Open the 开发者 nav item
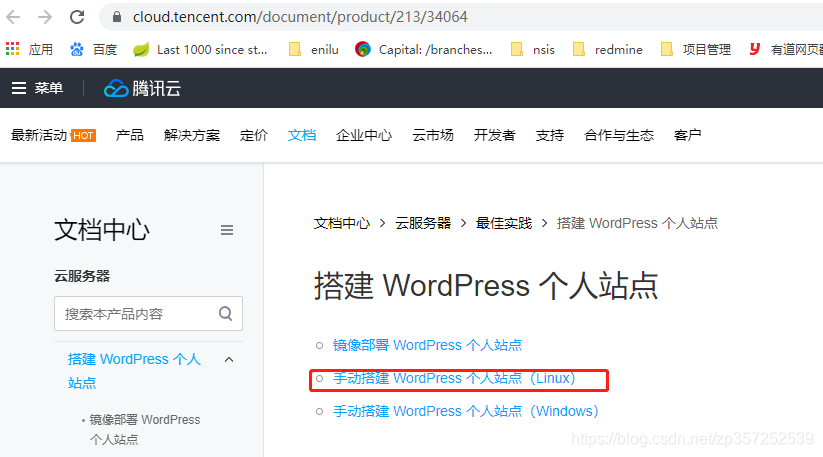 point(494,135)
